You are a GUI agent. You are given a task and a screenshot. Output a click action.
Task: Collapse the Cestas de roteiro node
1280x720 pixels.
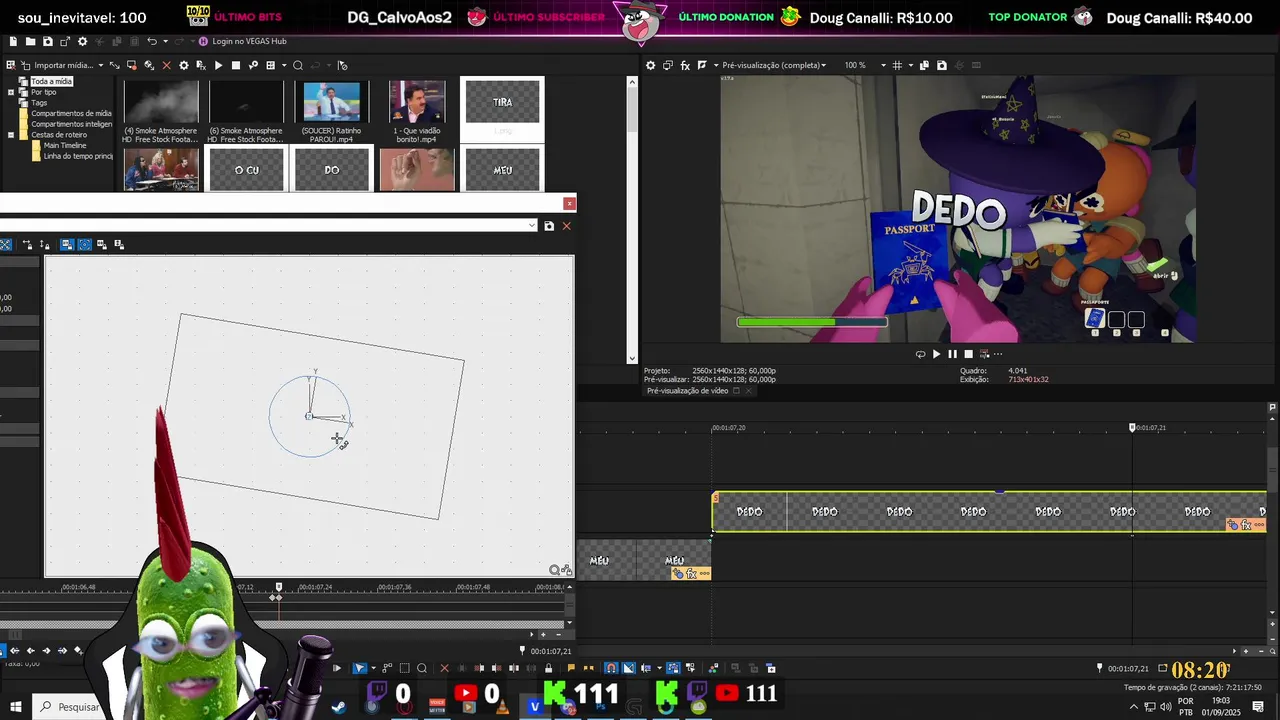click(x=11, y=135)
